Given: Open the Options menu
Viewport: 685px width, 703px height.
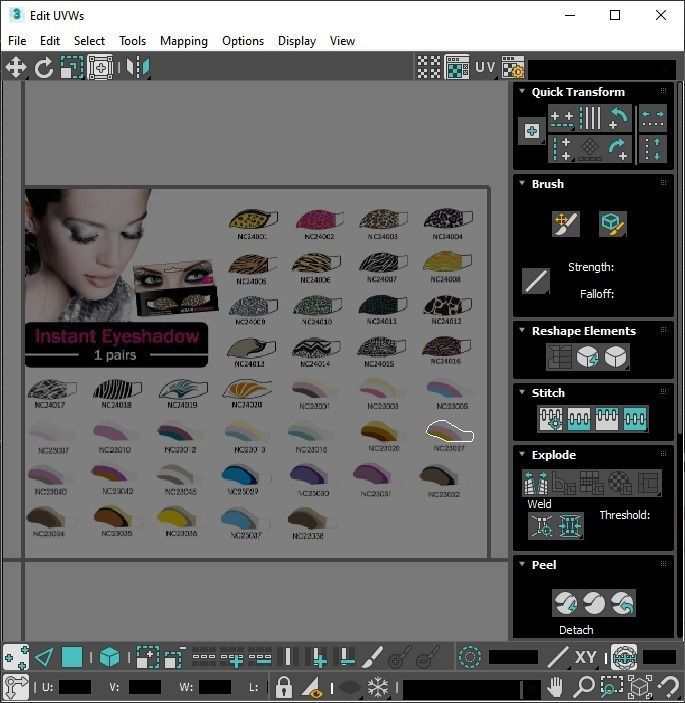Looking at the screenshot, I should tap(243, 41).
